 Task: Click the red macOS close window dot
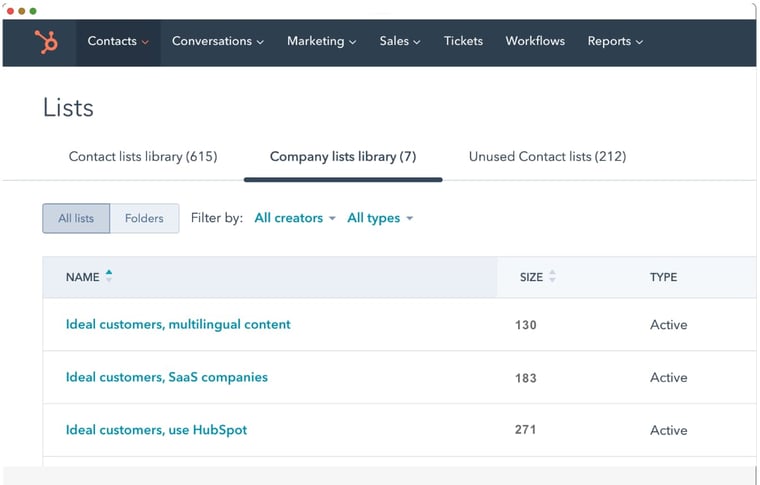tap(10, 10)
